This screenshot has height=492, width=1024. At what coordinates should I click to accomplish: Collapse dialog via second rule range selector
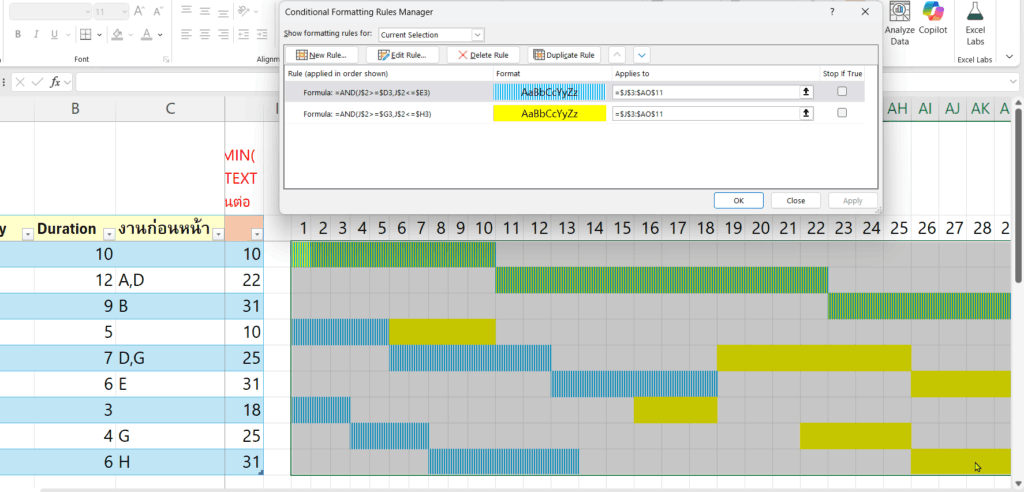807,114
